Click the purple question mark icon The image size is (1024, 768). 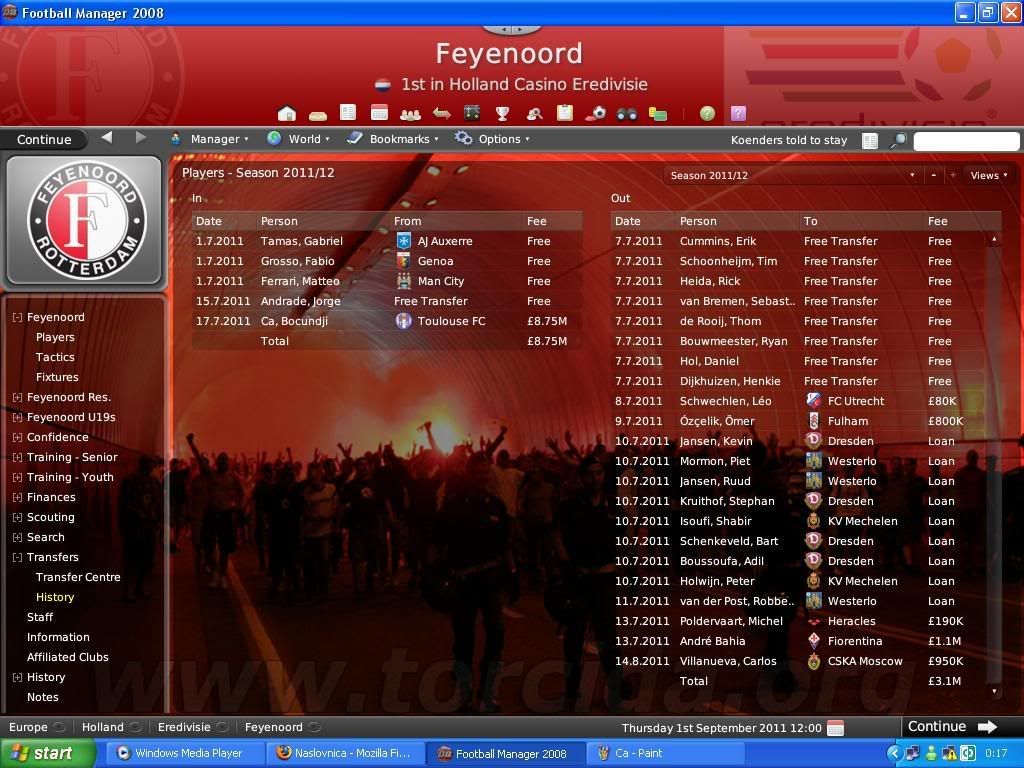739,114
